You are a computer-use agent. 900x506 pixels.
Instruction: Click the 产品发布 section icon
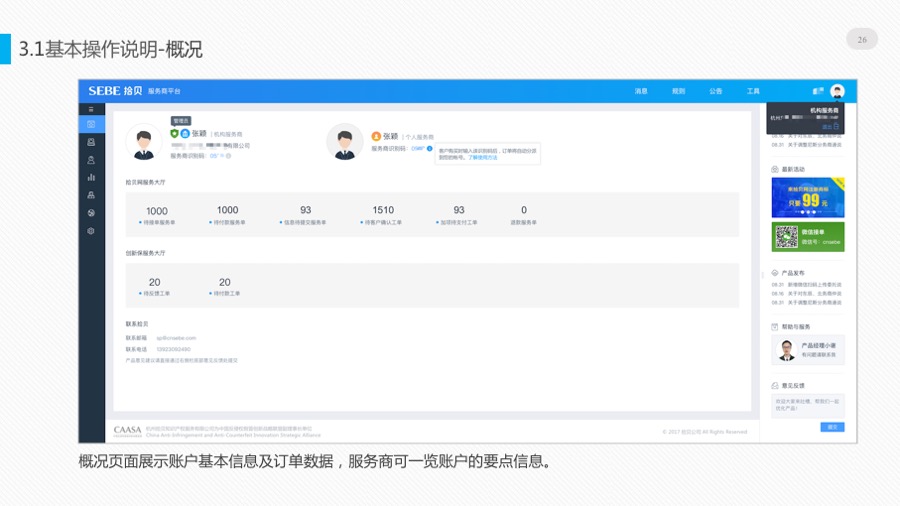(775, 273)
